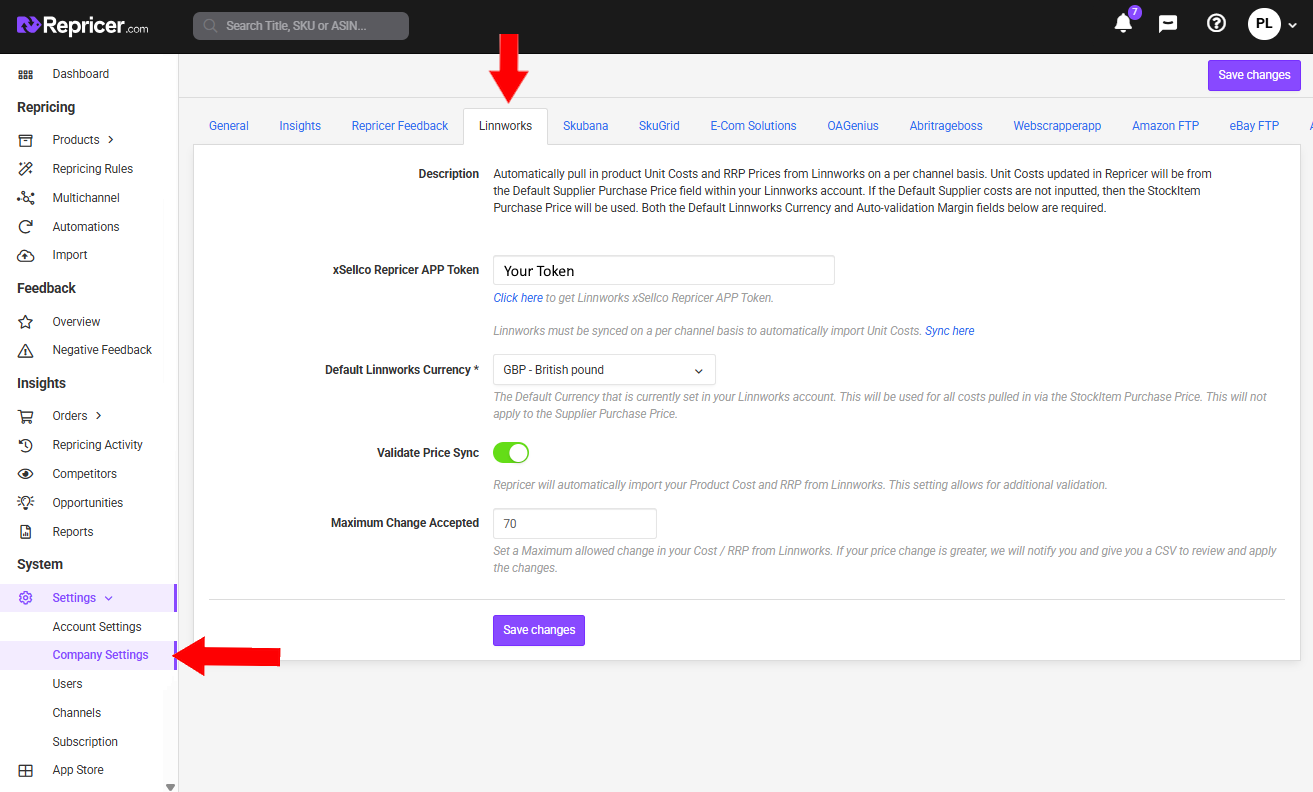1313x792 pixels.
Task: Click the top Save changes button
Action: coord(1254,75)
